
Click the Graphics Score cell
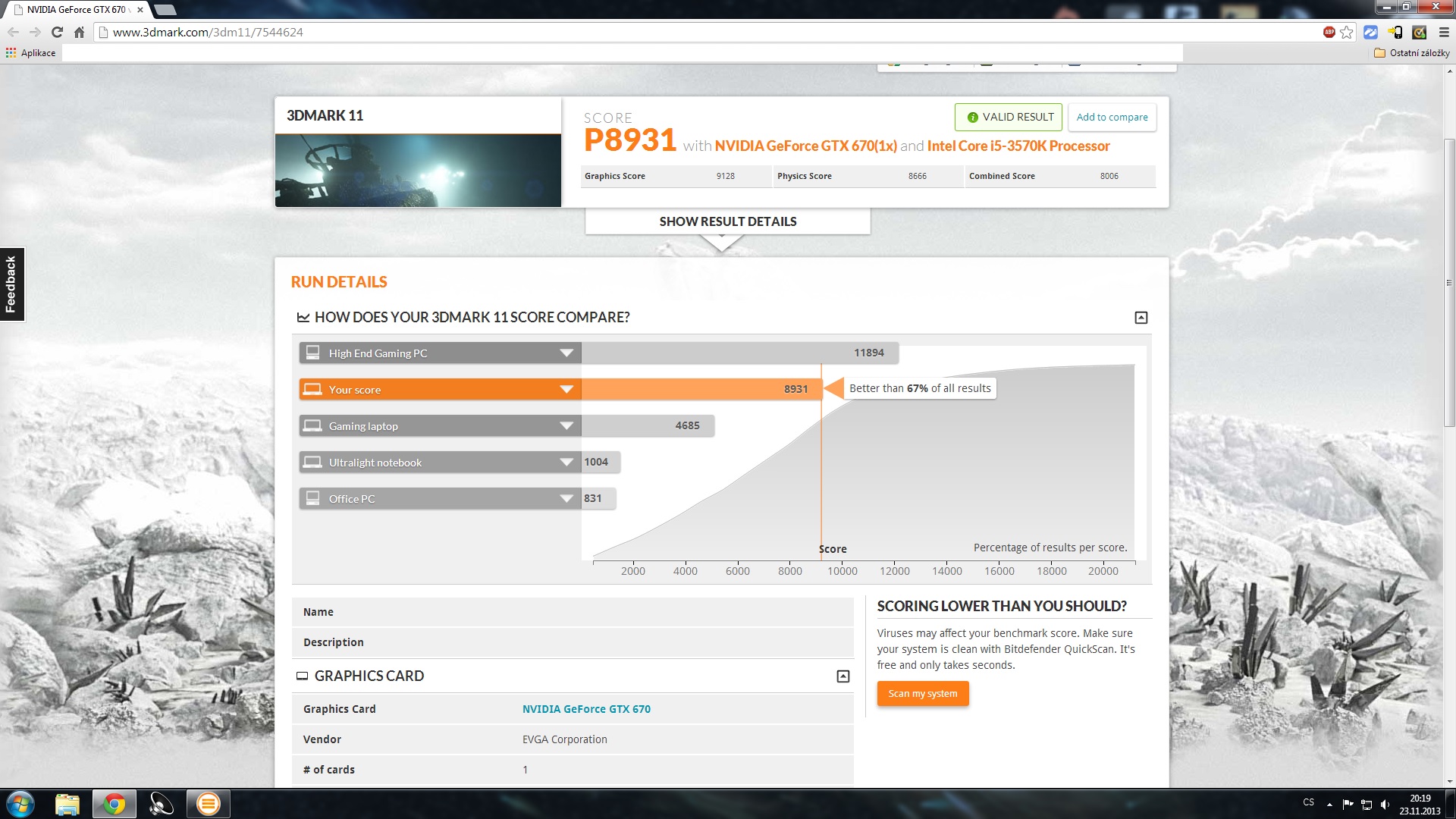click(x=676, y=176)
